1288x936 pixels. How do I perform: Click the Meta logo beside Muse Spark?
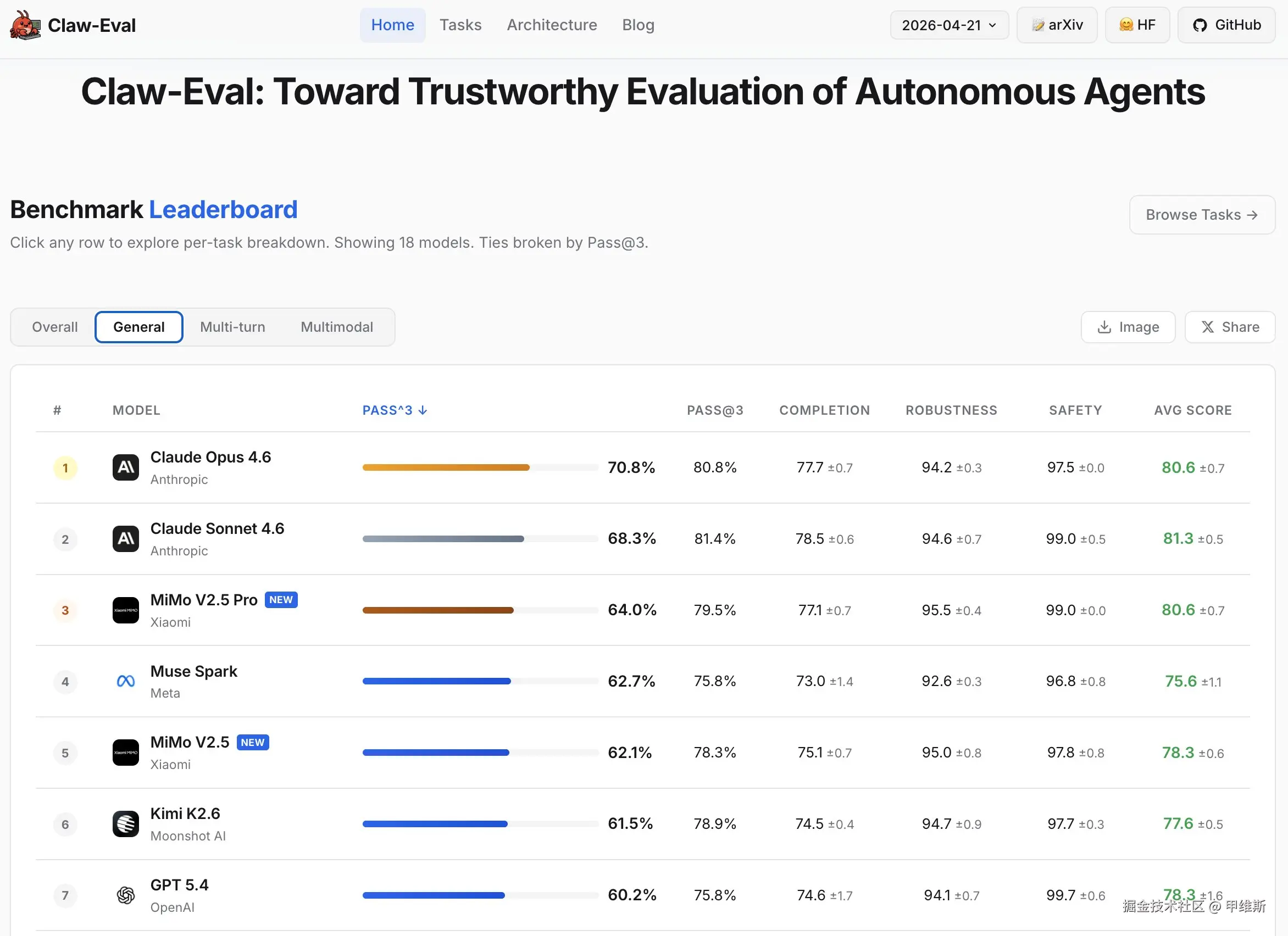point(125,681)
